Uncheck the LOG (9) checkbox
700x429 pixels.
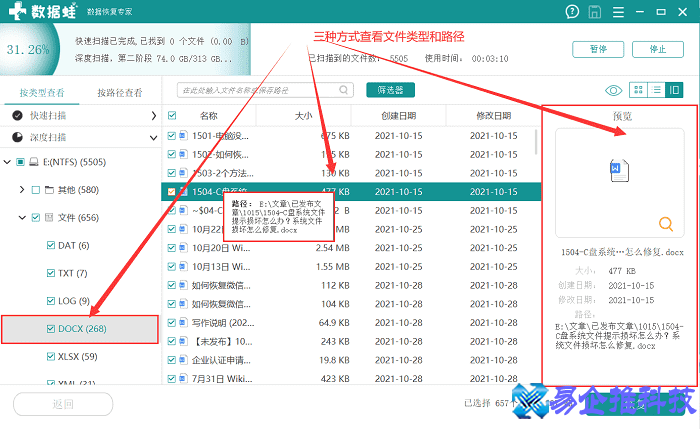coord(51,301)
